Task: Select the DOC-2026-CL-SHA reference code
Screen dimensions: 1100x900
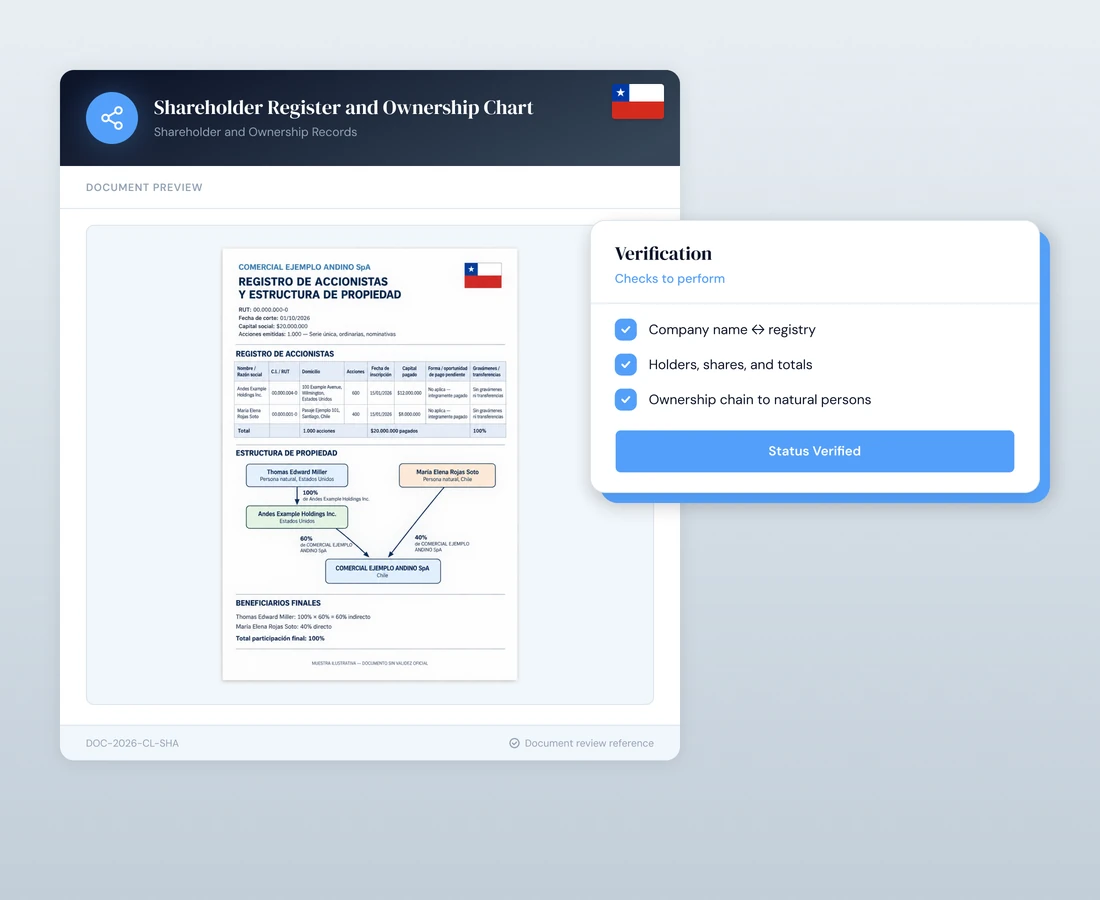Action: tap(132, 743)
